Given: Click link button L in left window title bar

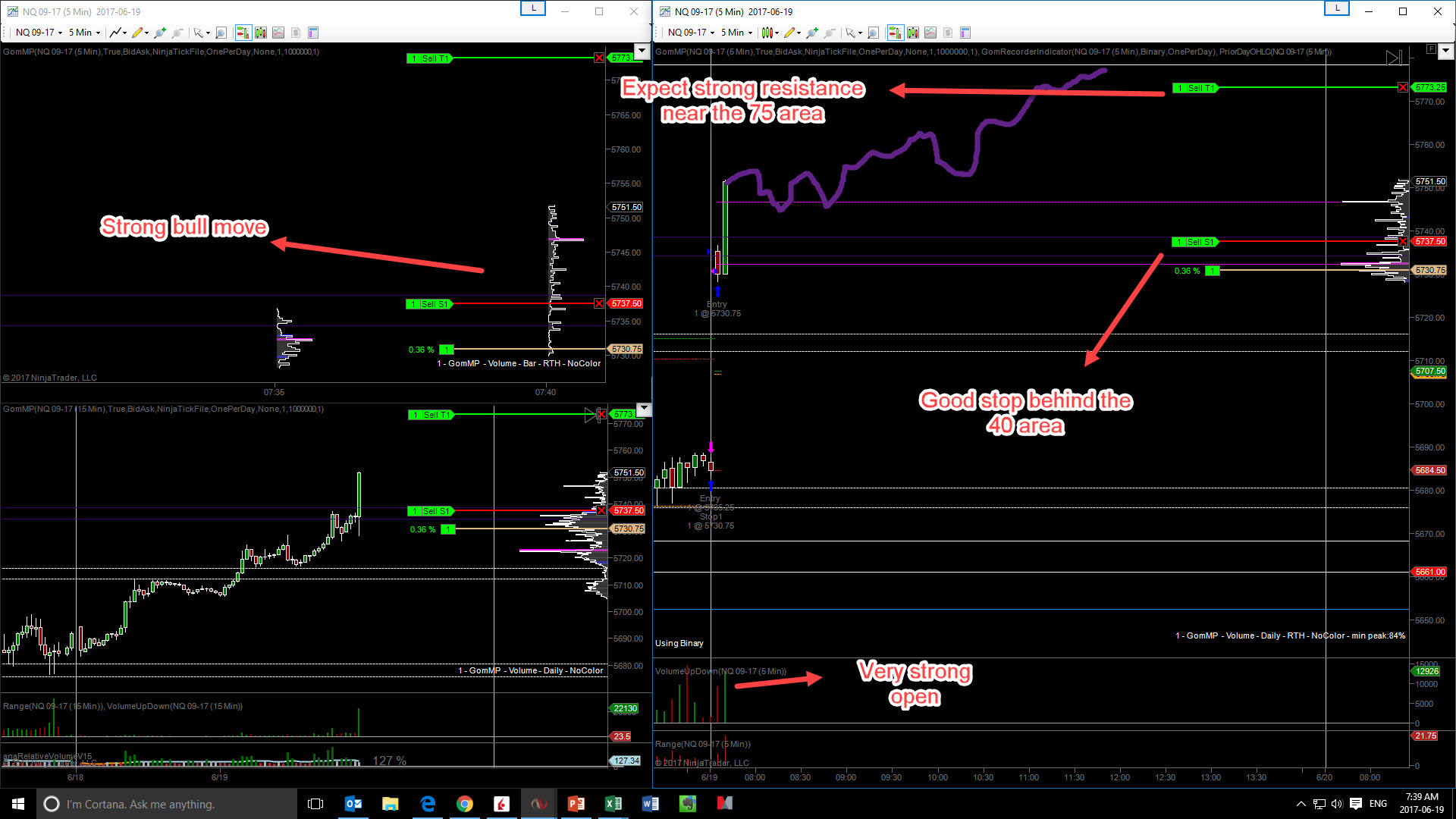Looking at the screenshot, I should point(533,8).
